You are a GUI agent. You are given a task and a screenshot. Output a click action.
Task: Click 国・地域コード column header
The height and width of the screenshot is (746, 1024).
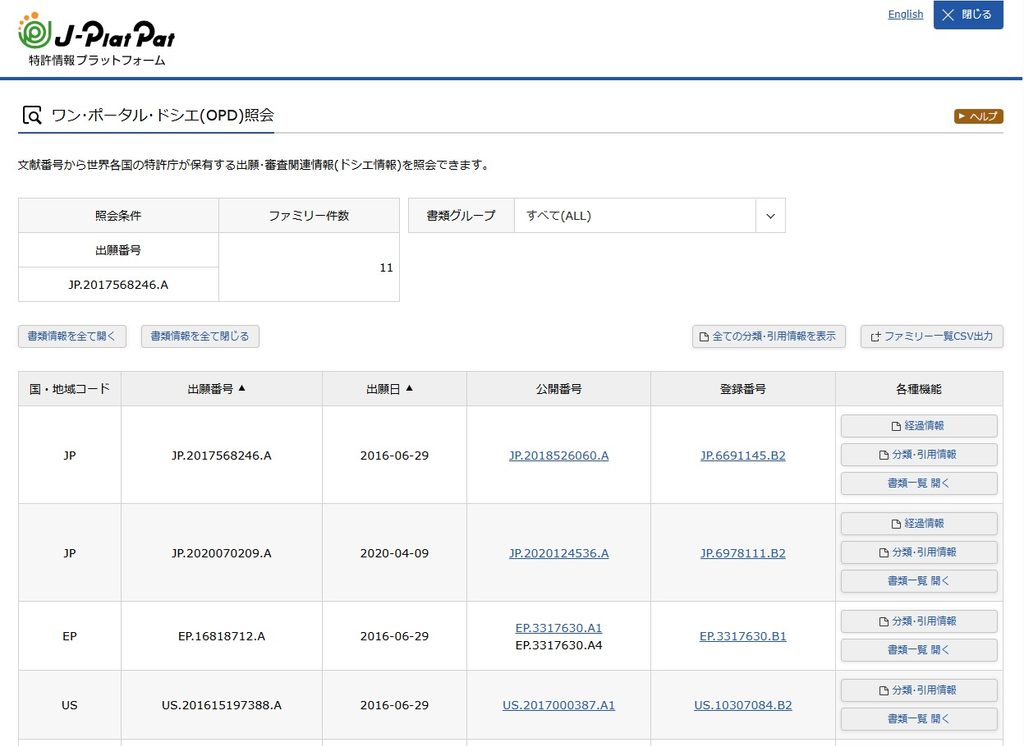pos(70,389)
